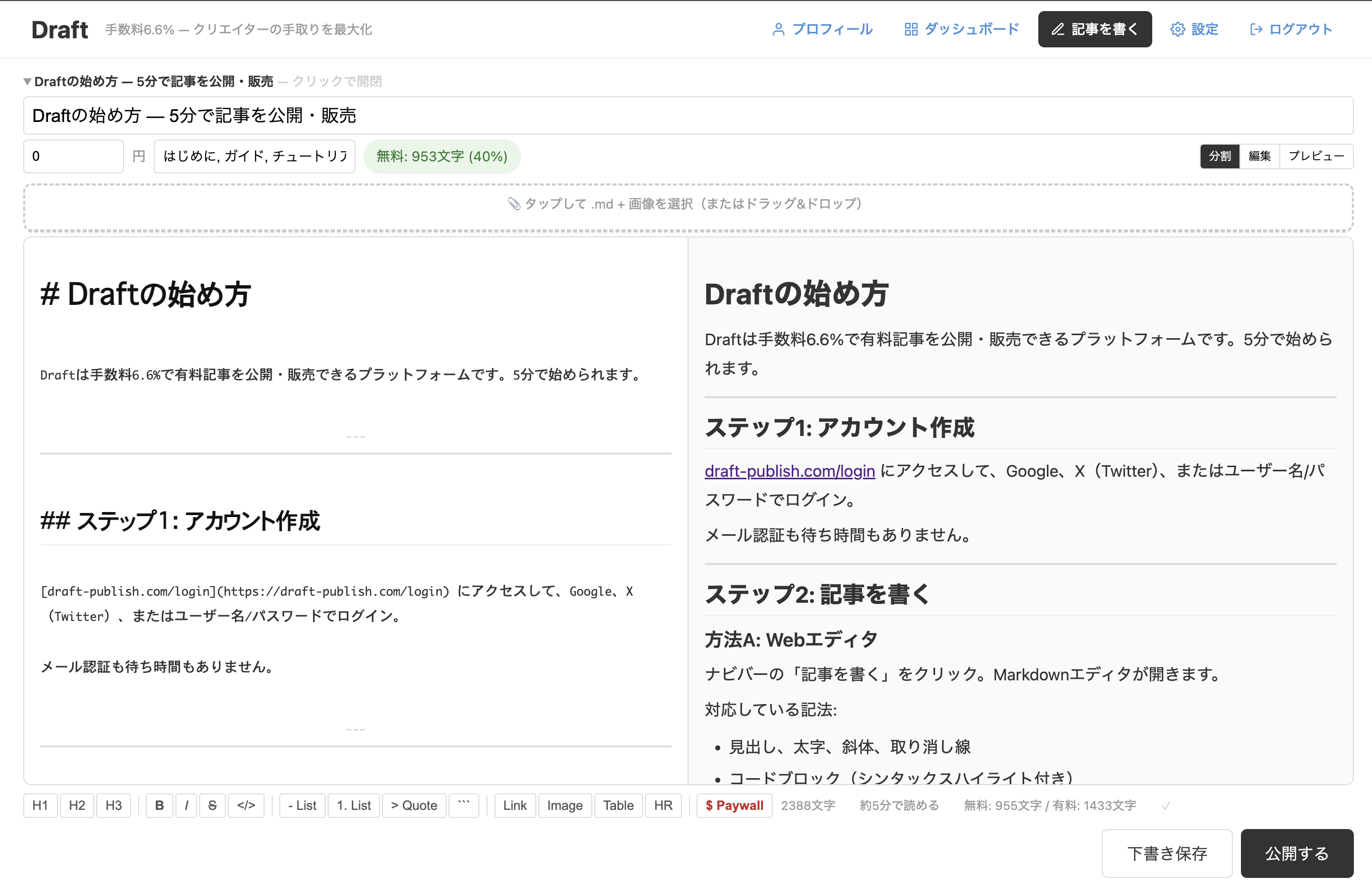Click the Image toolbar button
The height and width of the screenshot is (886, 1372).
tap(565, 805)
